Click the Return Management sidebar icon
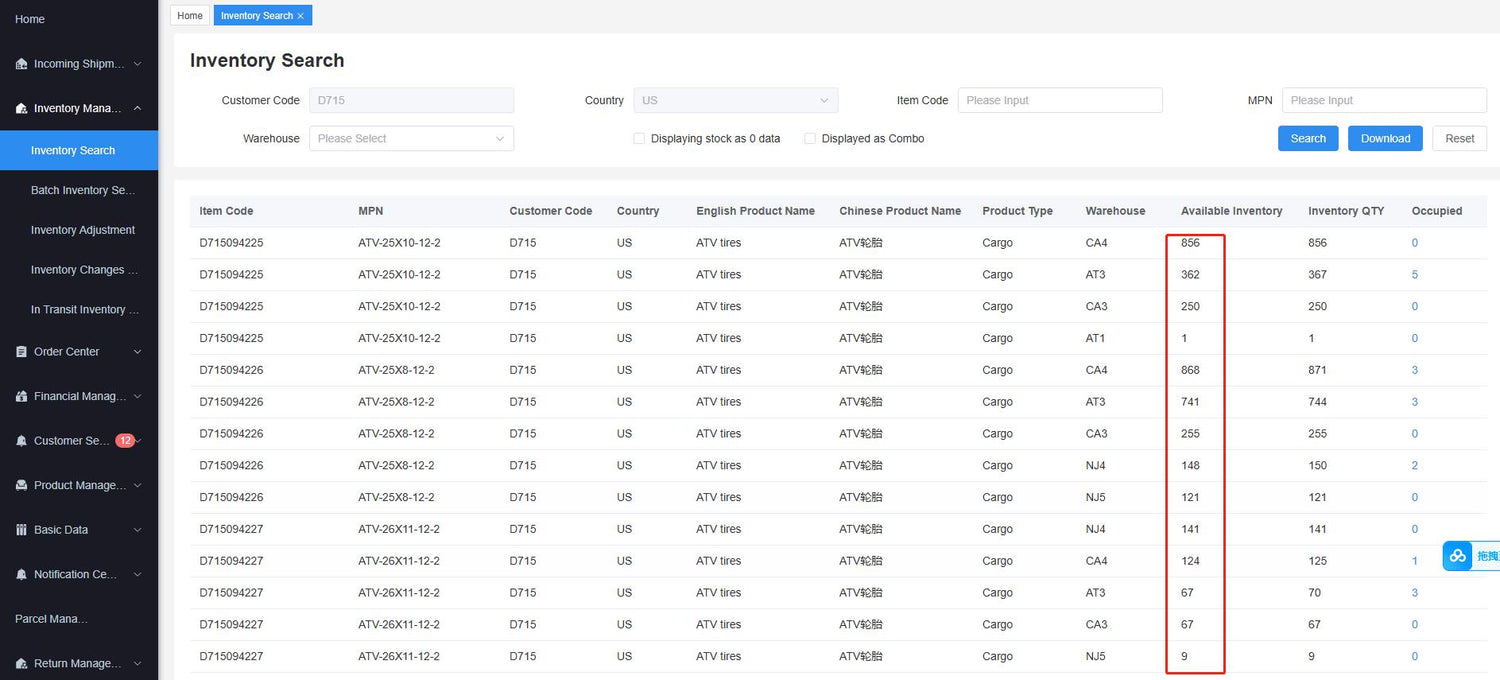The image size is (1500, 680). click(22, 663)
